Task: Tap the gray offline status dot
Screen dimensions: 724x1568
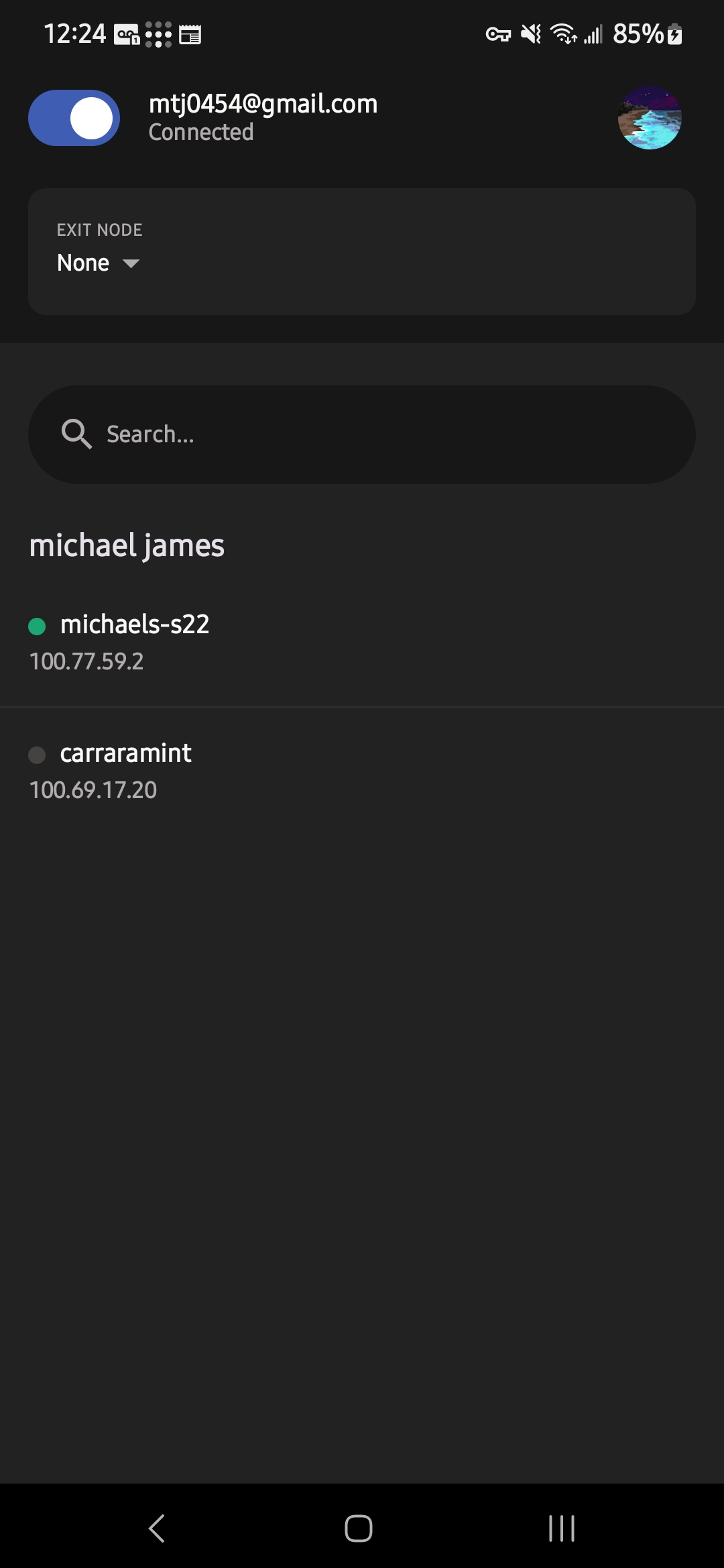Action: [37, 755]
